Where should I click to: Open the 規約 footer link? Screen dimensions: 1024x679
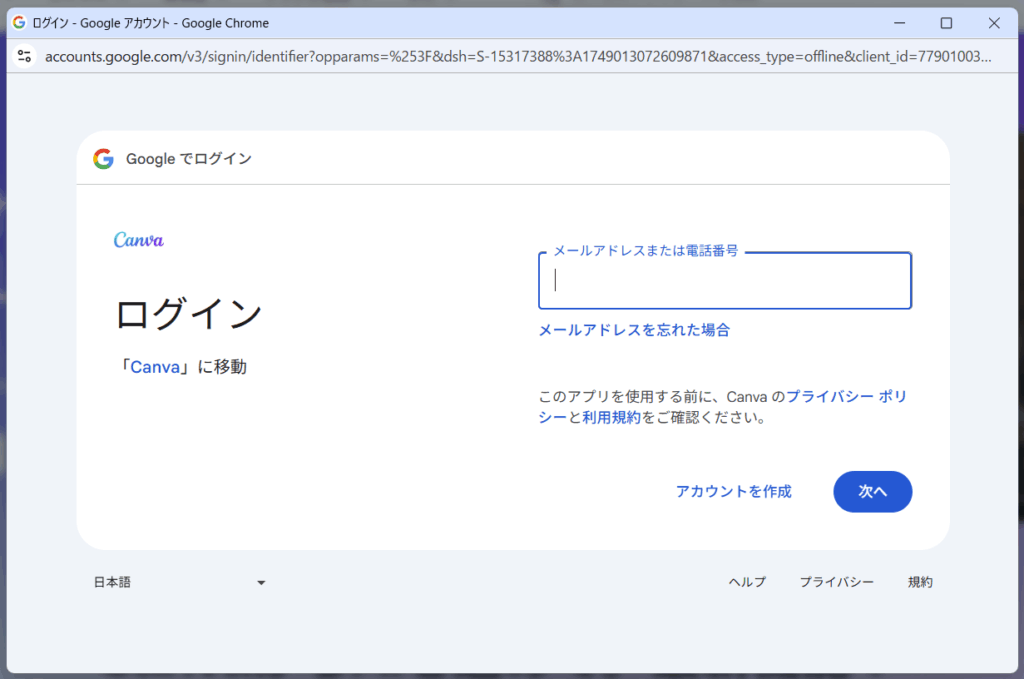920,582
